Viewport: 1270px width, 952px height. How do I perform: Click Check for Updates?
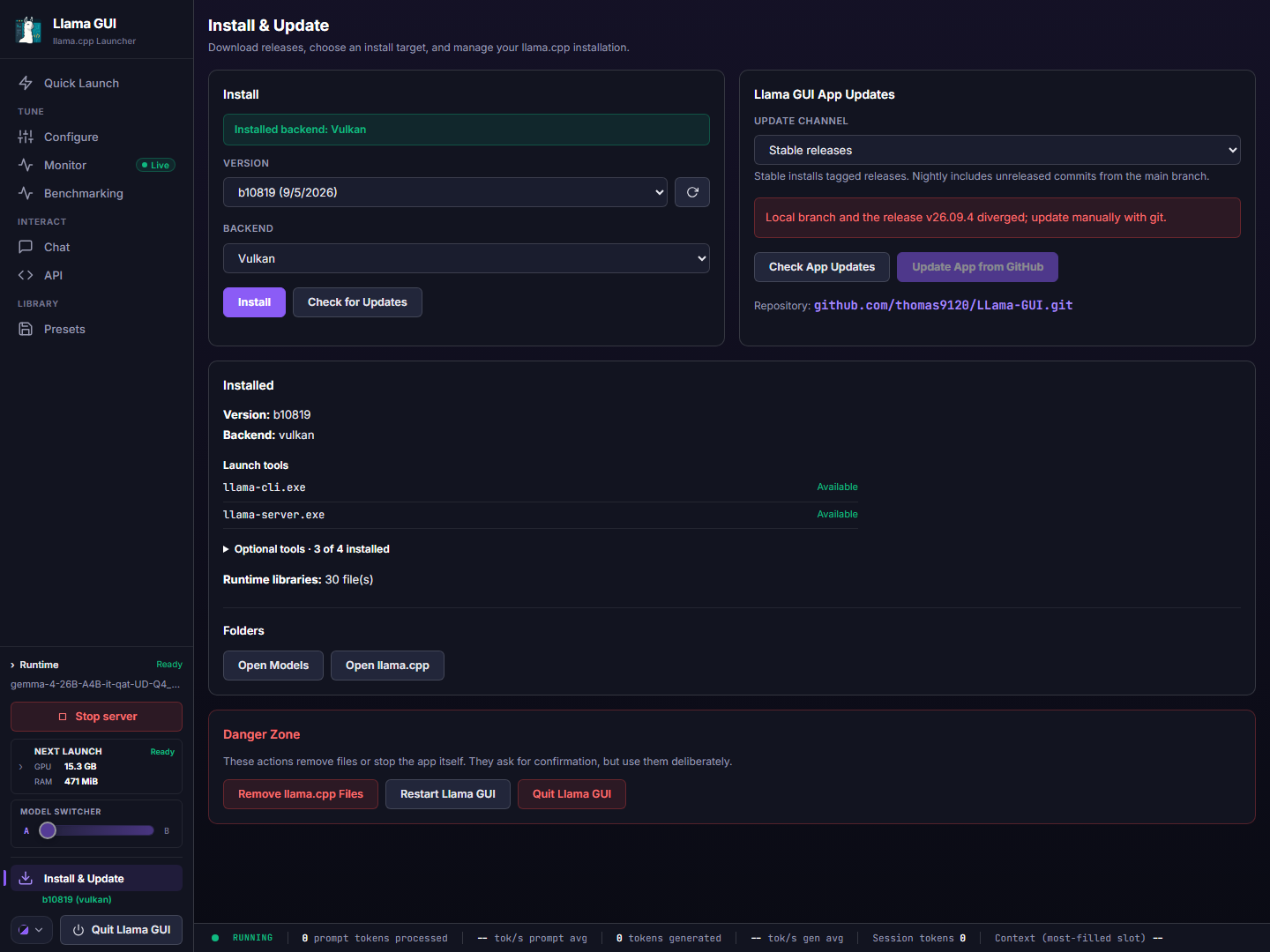(357, 302)
